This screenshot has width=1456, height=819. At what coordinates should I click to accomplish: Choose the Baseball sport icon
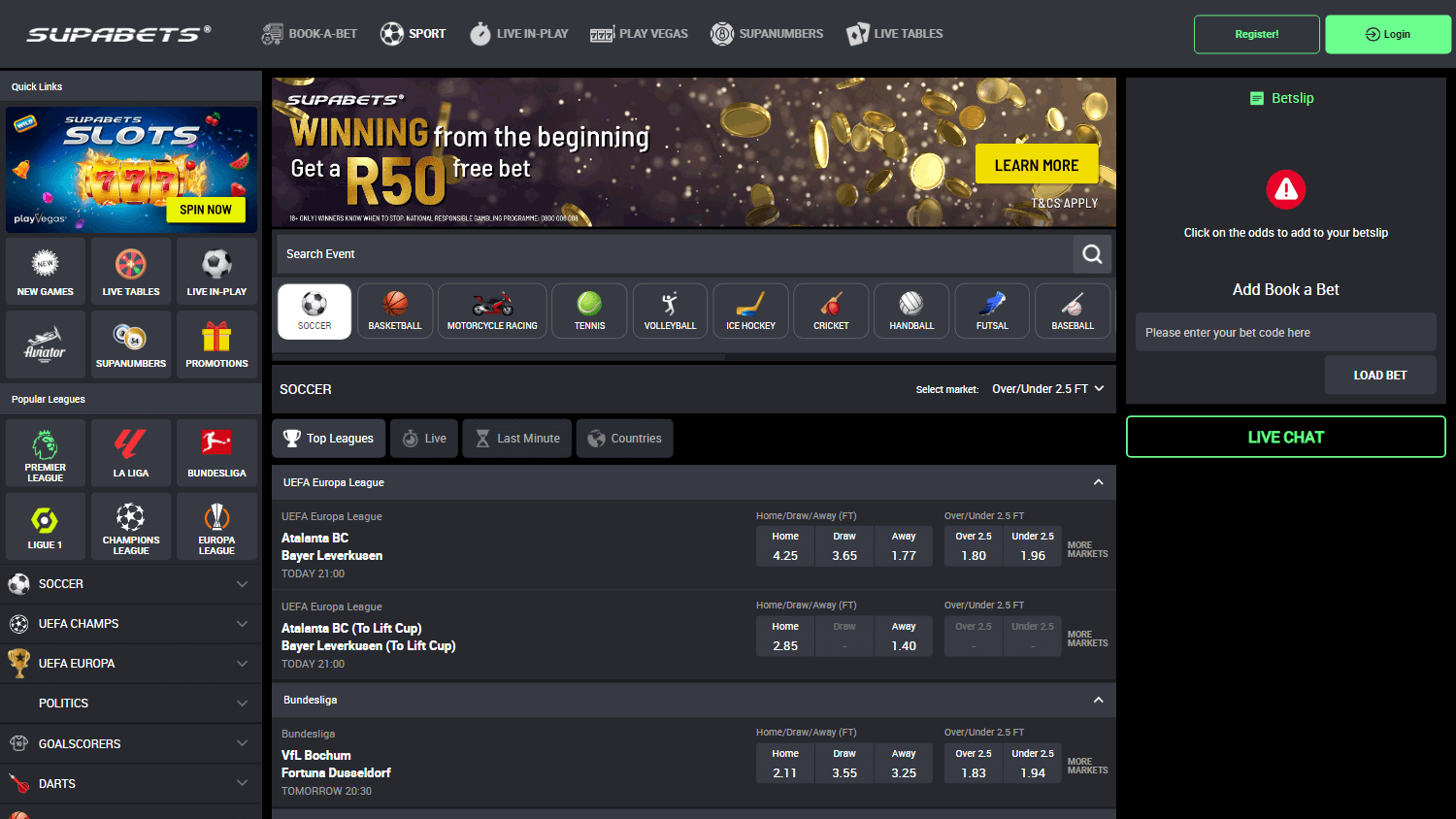coord(1073,311)
